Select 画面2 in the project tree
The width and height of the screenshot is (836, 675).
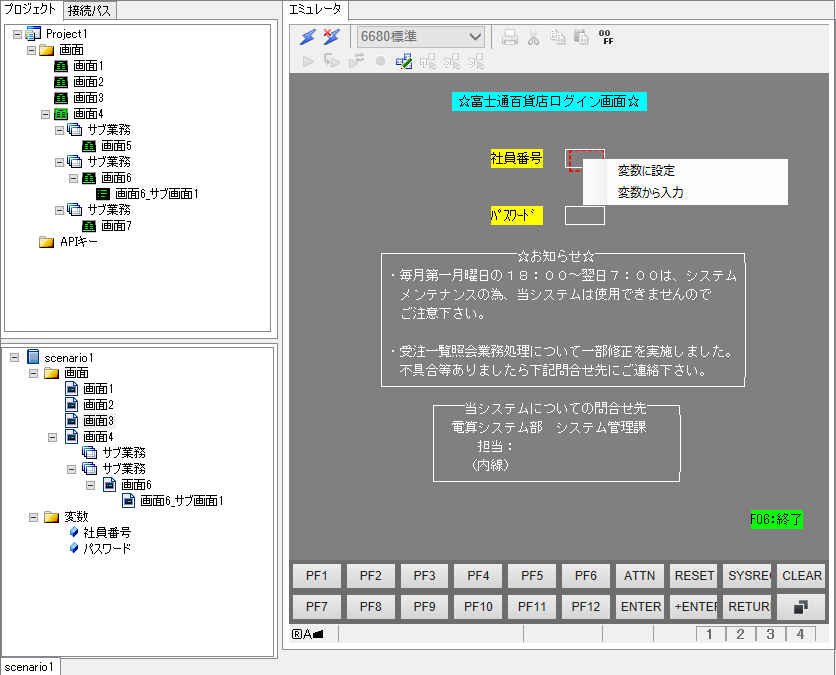[x=88, y=82]
